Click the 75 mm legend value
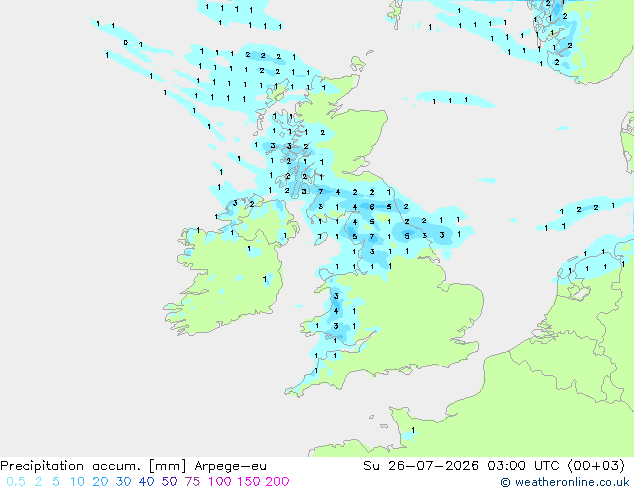This screenshot has width=634, height=490. click(192, 482)
